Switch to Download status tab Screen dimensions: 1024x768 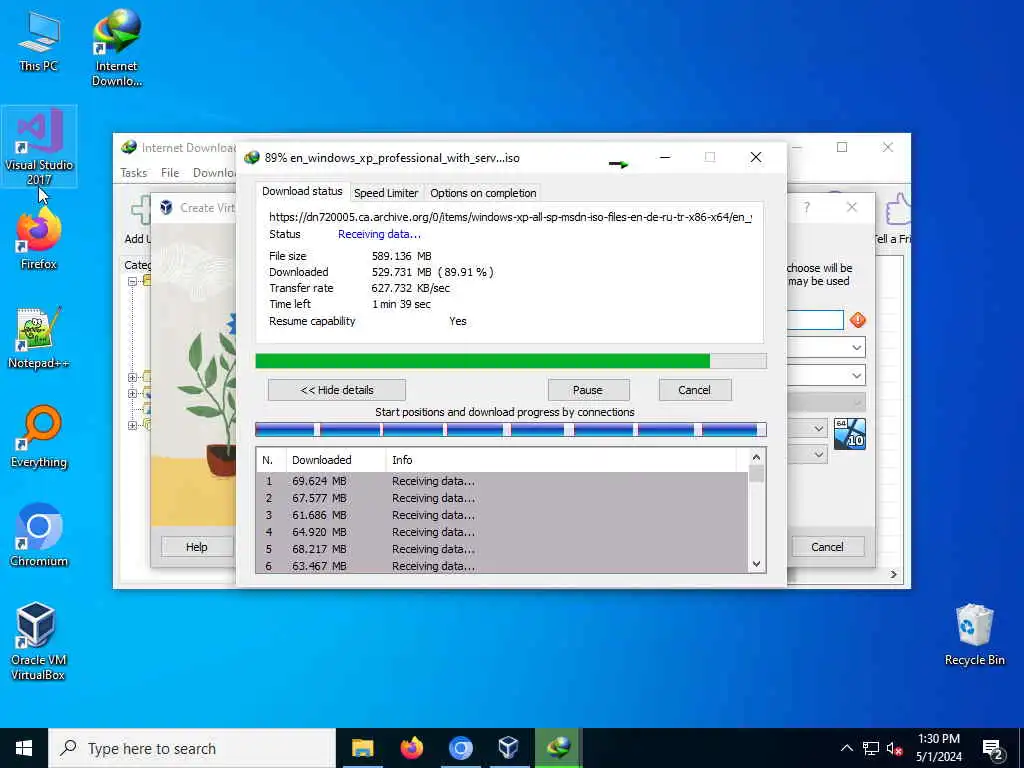(302, 191)
